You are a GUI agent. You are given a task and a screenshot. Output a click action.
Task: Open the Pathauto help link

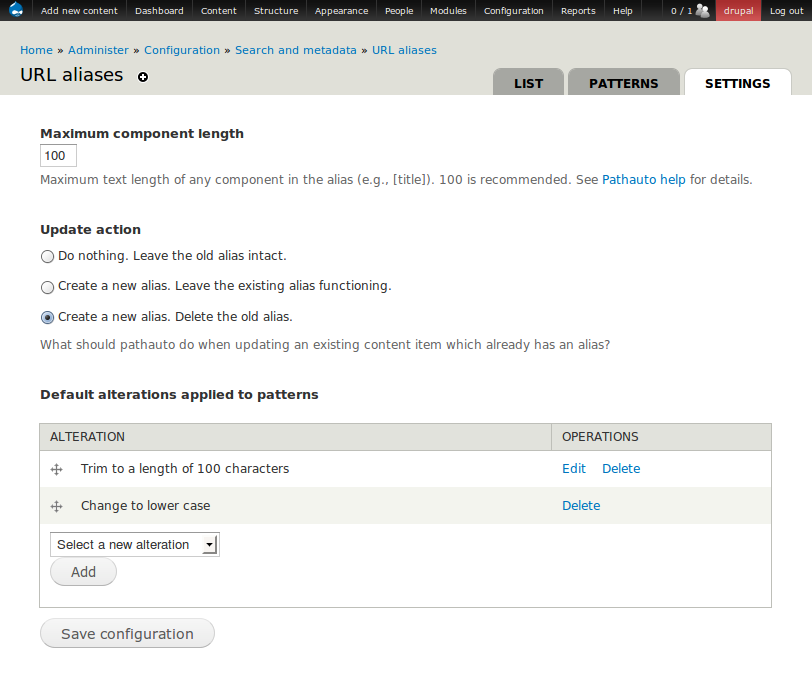tap(644, 180)
